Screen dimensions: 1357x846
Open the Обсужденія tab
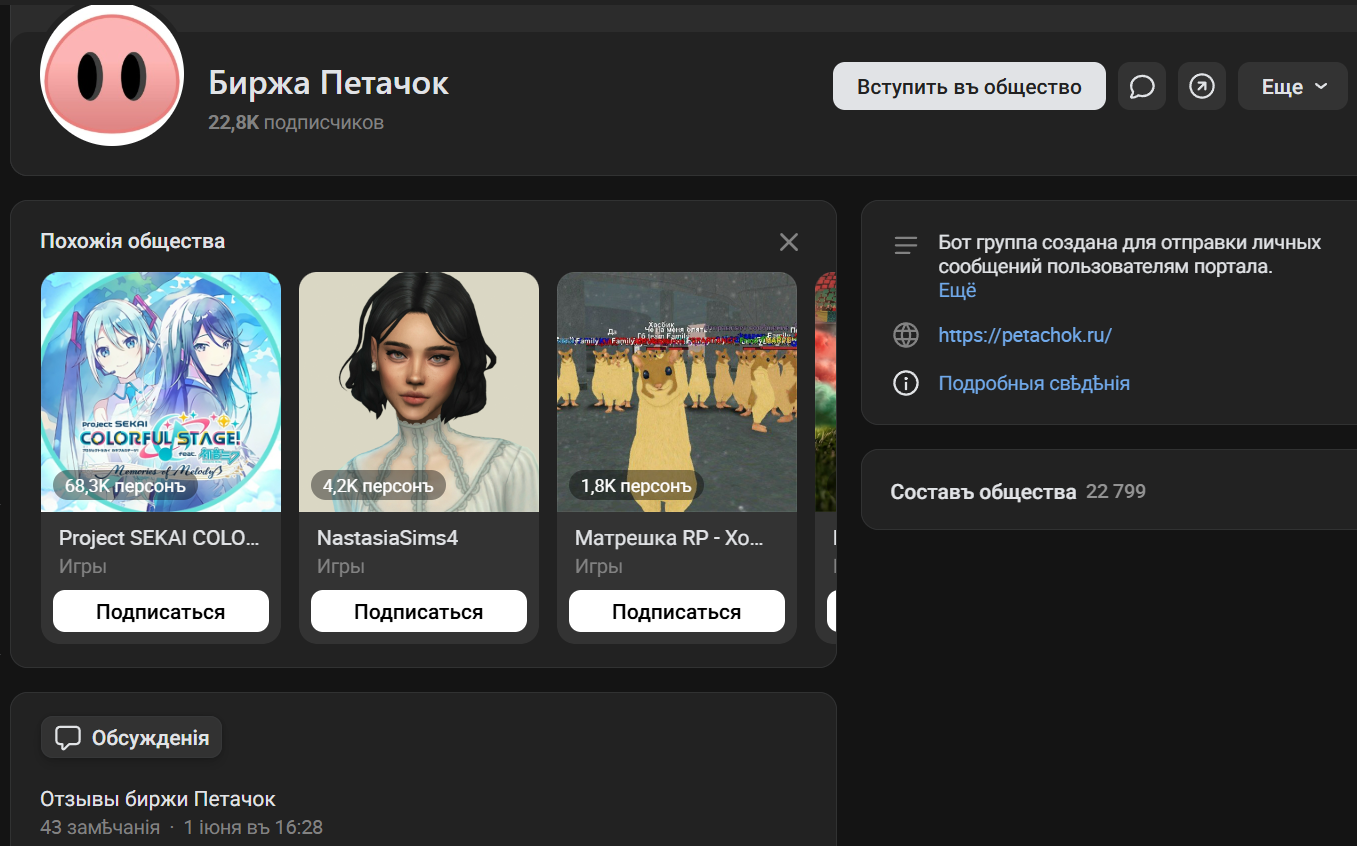coord(131,738)
